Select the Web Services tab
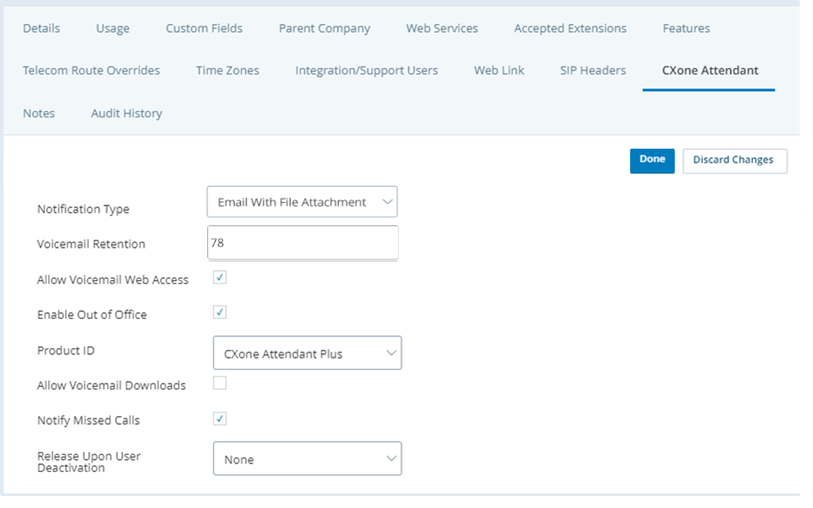The width and height of the screenshot is (813, 508). (x=442, y=29)
